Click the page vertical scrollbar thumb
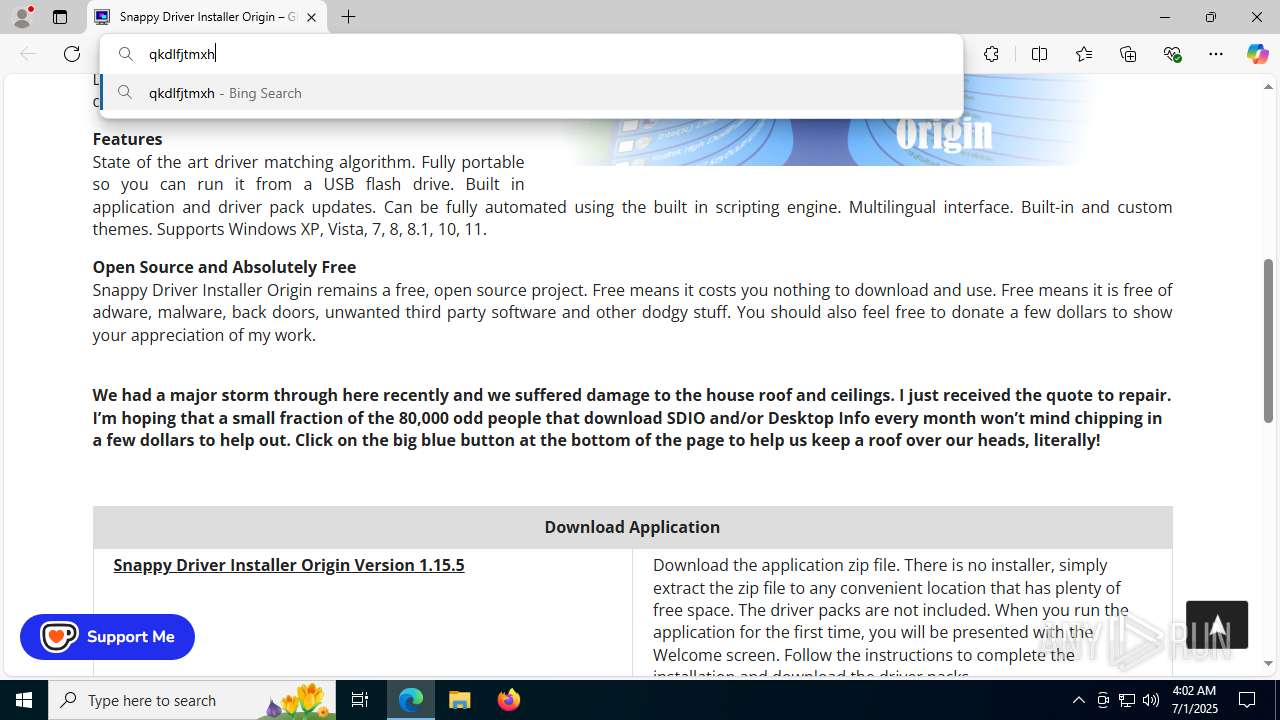Viewport: 1280px width, 720px height. (1268, 340)
